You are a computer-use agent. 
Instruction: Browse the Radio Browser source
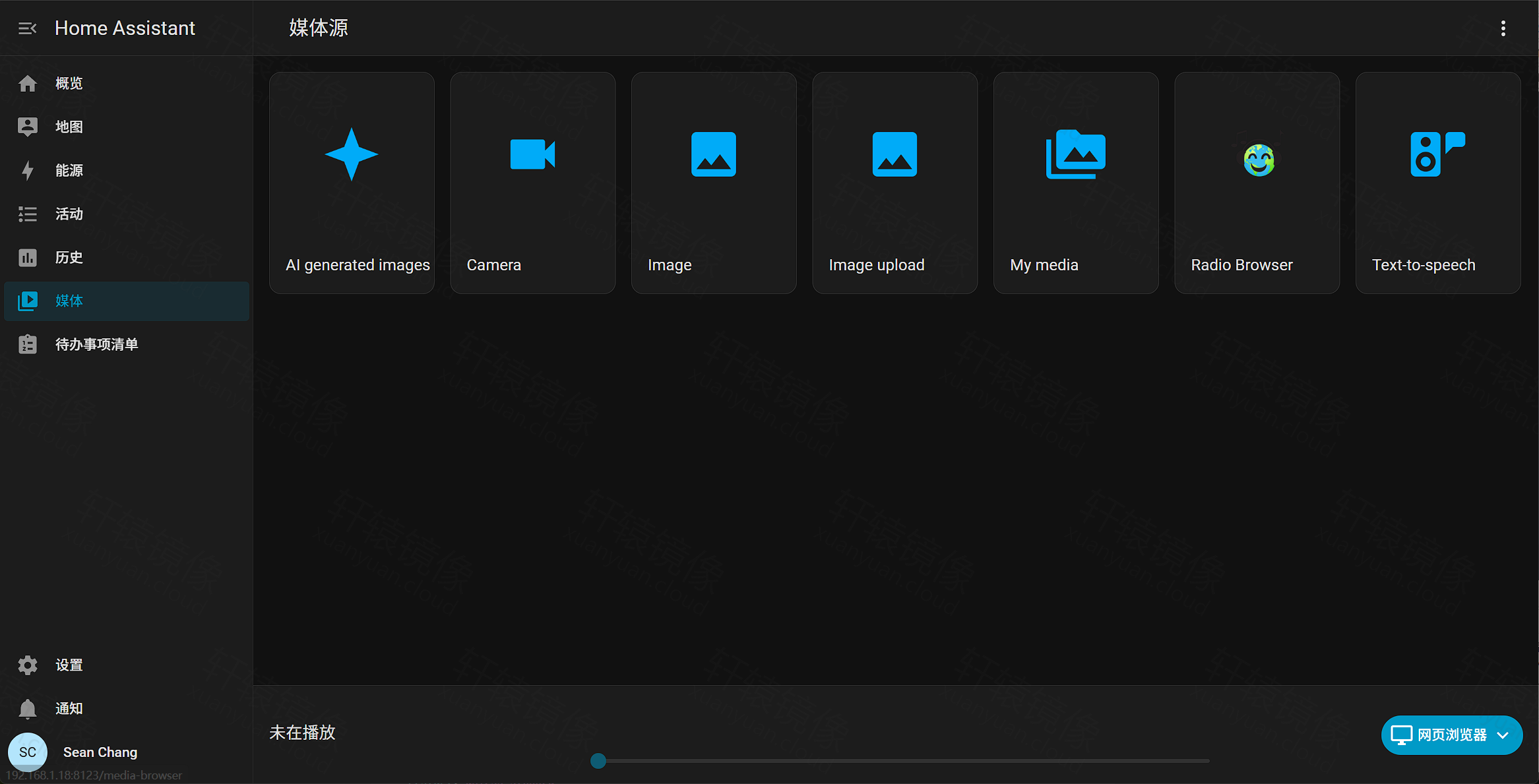(1257, 183)
